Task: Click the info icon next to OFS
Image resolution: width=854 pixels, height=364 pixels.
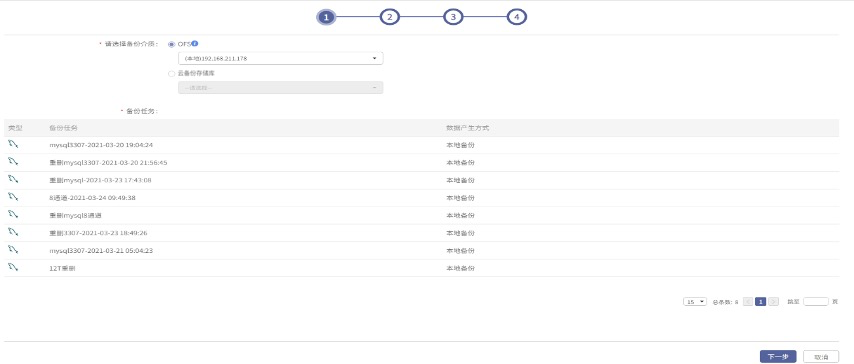Action: (195, 44)
